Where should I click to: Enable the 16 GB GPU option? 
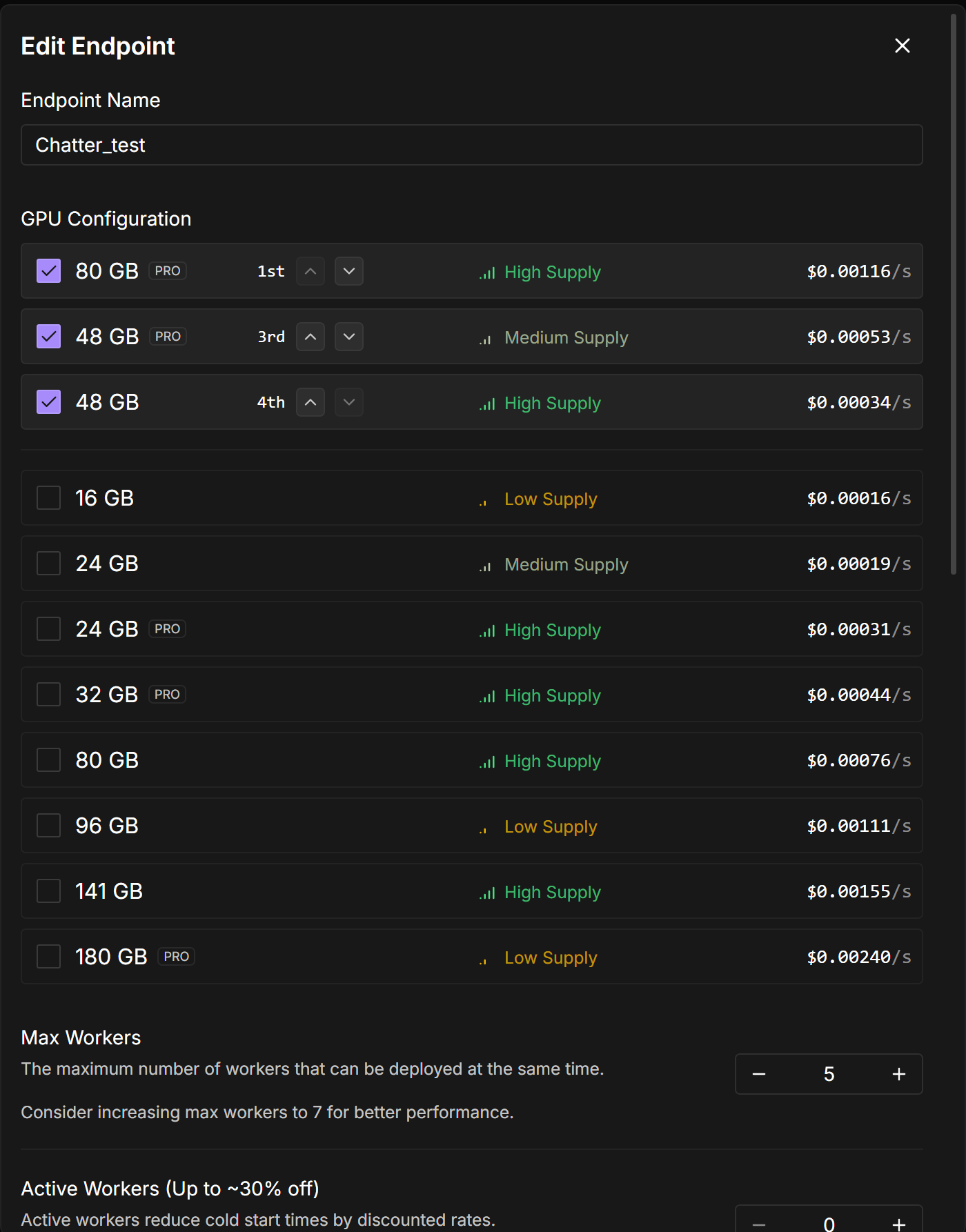point(49,498)
